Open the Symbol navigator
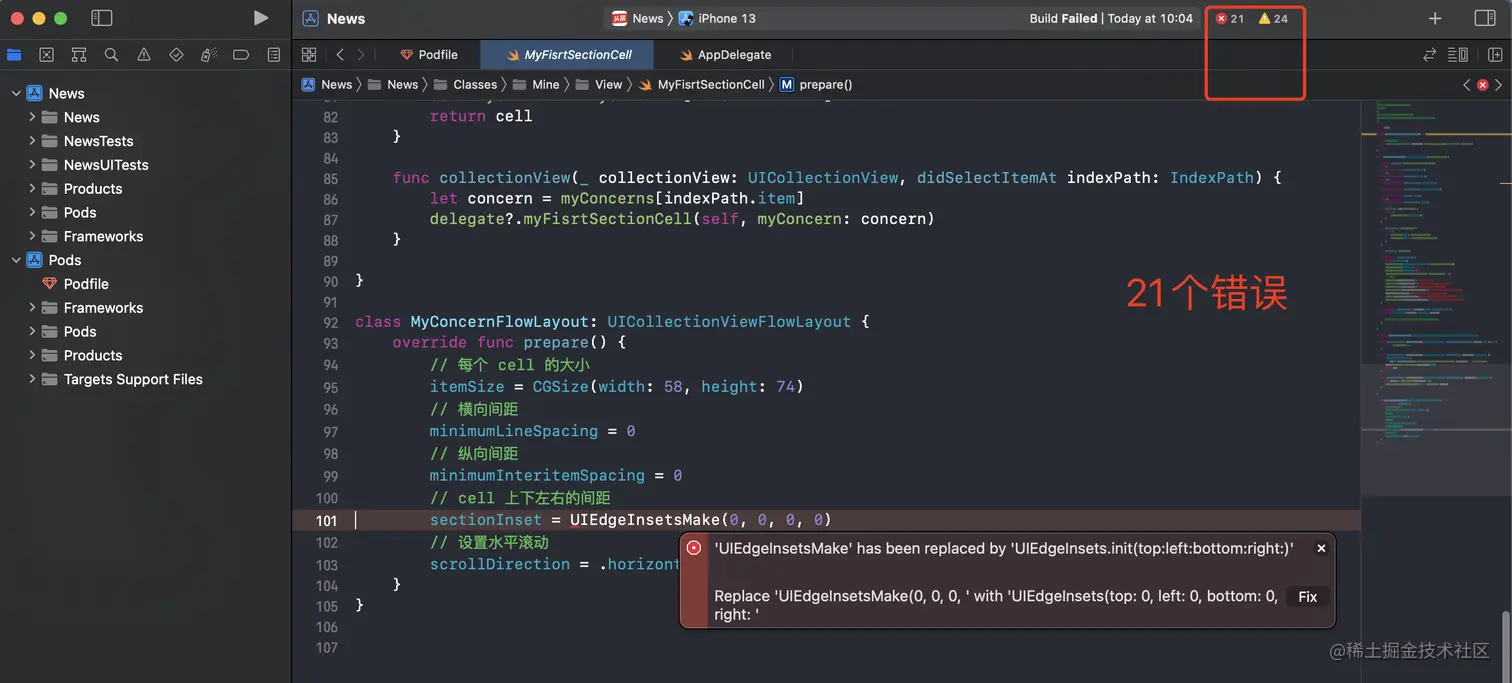The height and width of the screenshot is (683, 1512). click(x=79, y=55)
